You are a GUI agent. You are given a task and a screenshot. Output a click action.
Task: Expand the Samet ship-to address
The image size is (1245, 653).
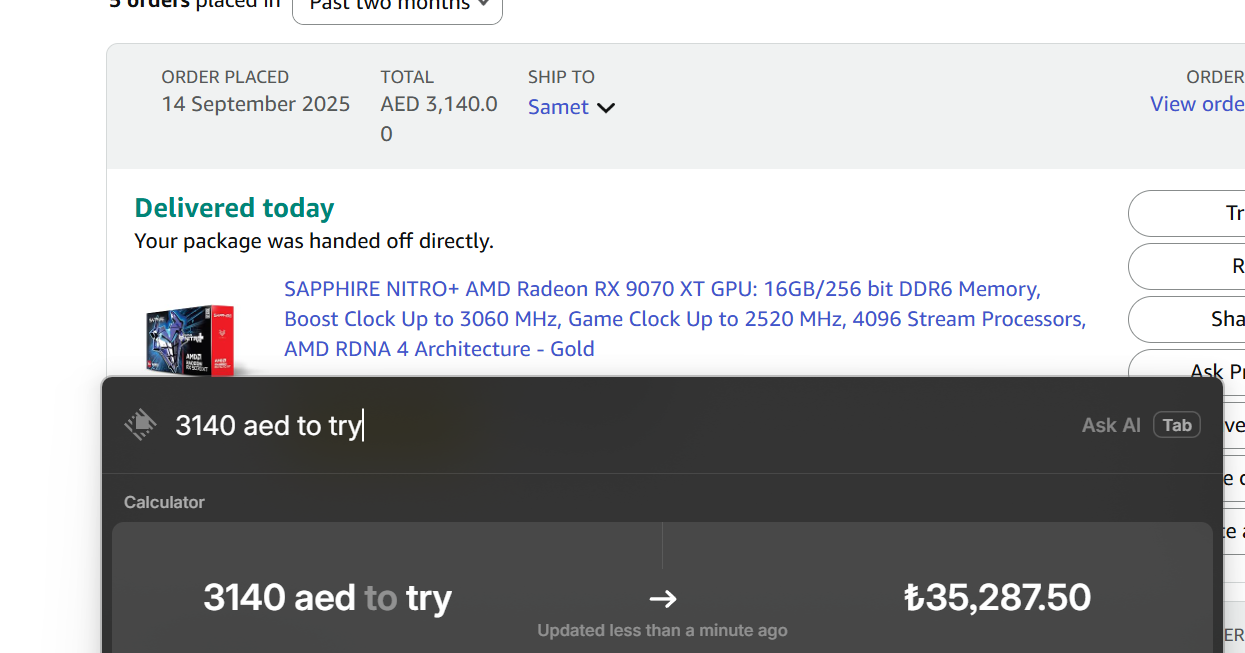point(571,107)
